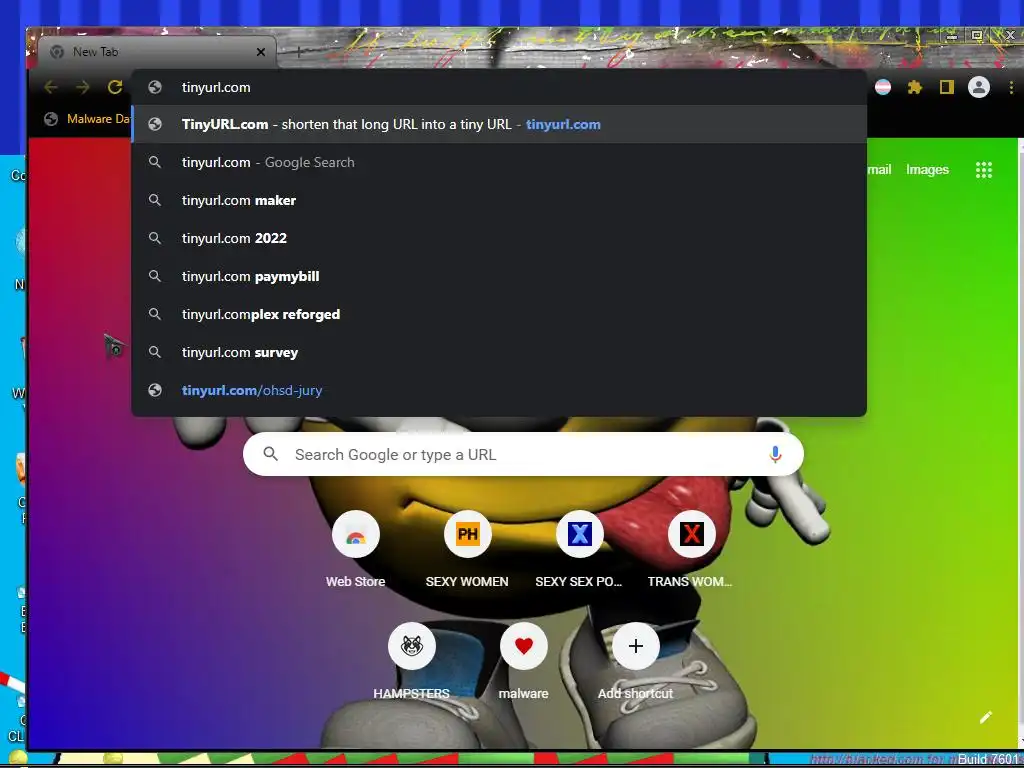Click the pink-blue striped extension icon
Viewport: 1024px width, 768px height.
[883, 87]
